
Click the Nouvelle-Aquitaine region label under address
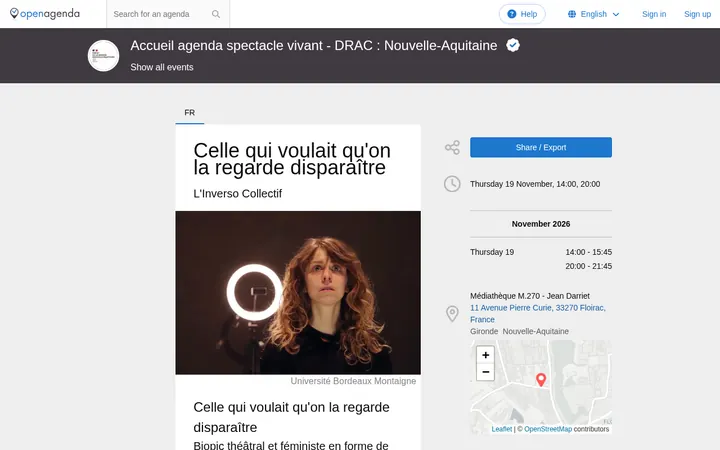[x=535, y=332]
